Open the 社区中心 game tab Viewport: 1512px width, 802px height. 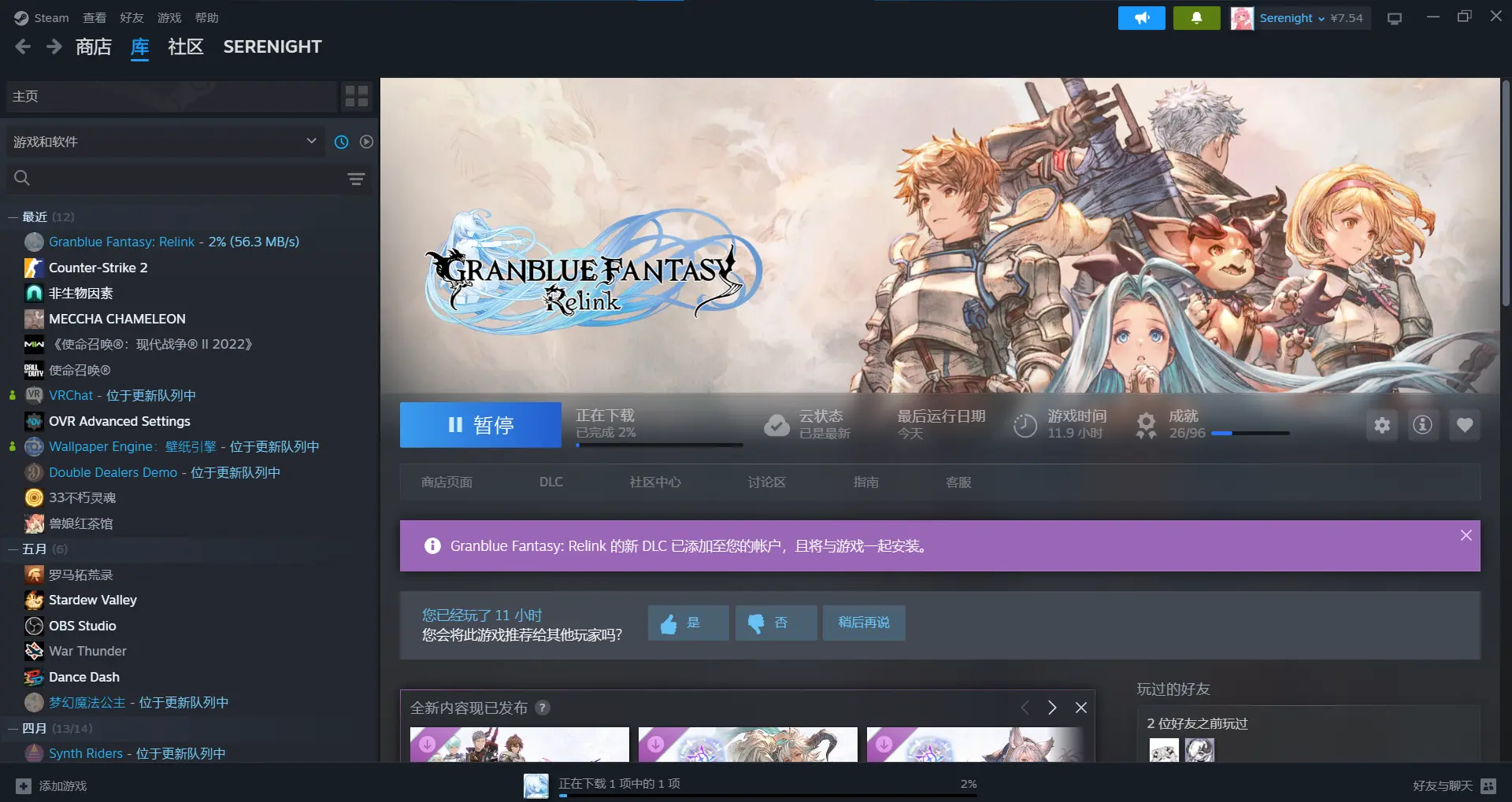pos(655,482)
